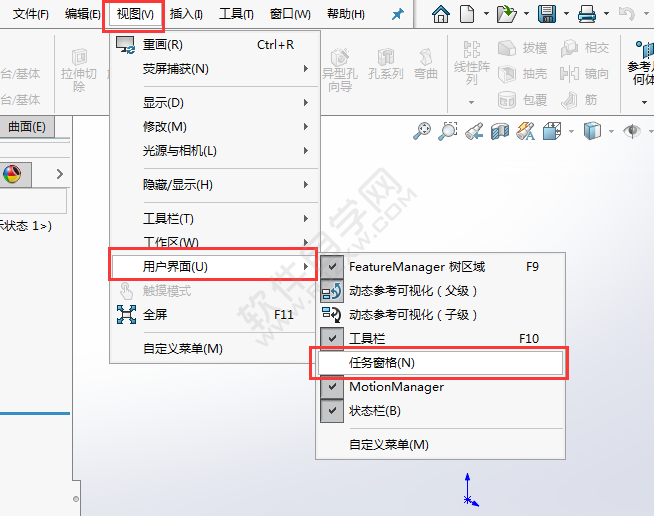
Task: Click the appearance color ball tab icon
Action: pos(12,174)
